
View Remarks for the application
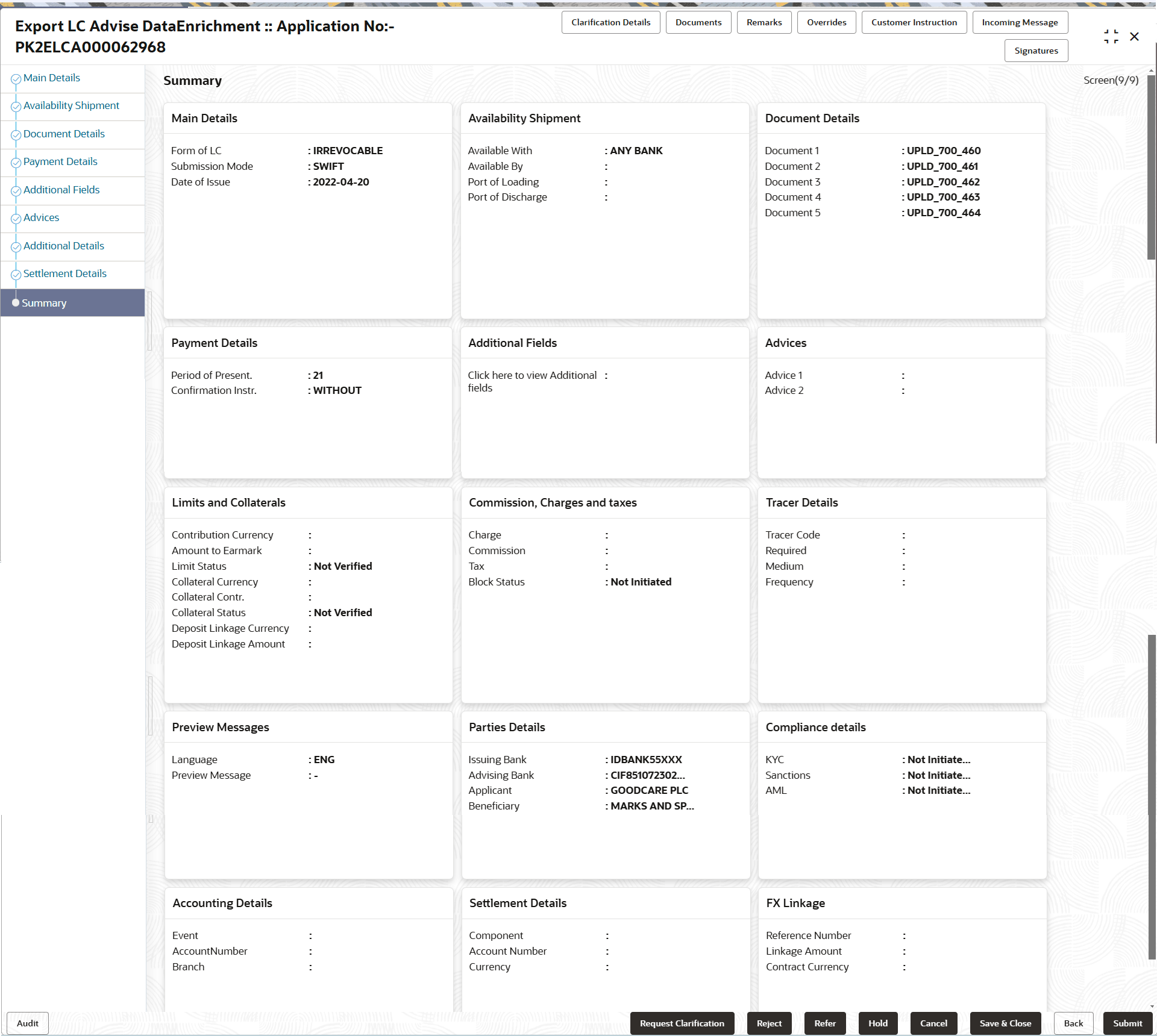pos(763,22)
